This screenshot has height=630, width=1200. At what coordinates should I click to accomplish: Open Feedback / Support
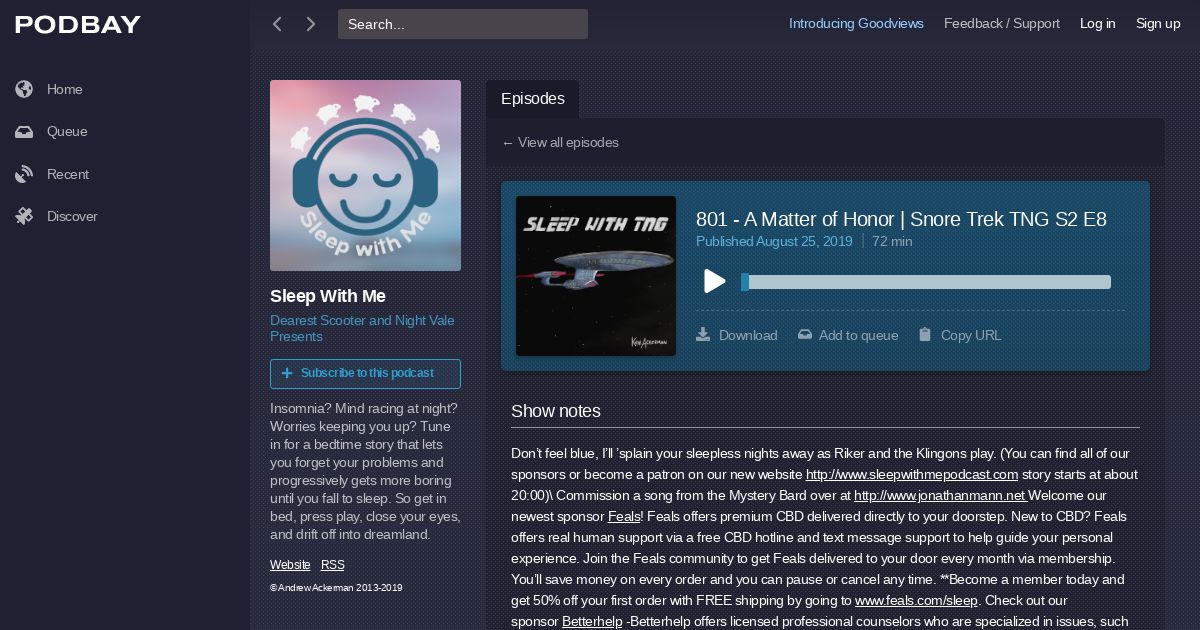tap(1002, 23)
